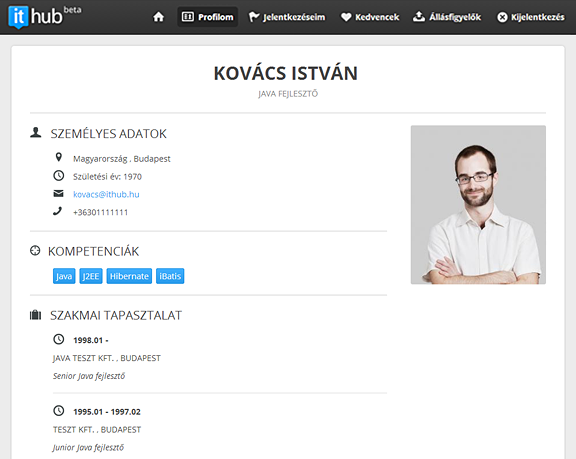
Task: Click the clock icon beside 1995.01 - 1997.02
Action: (58, 411)
